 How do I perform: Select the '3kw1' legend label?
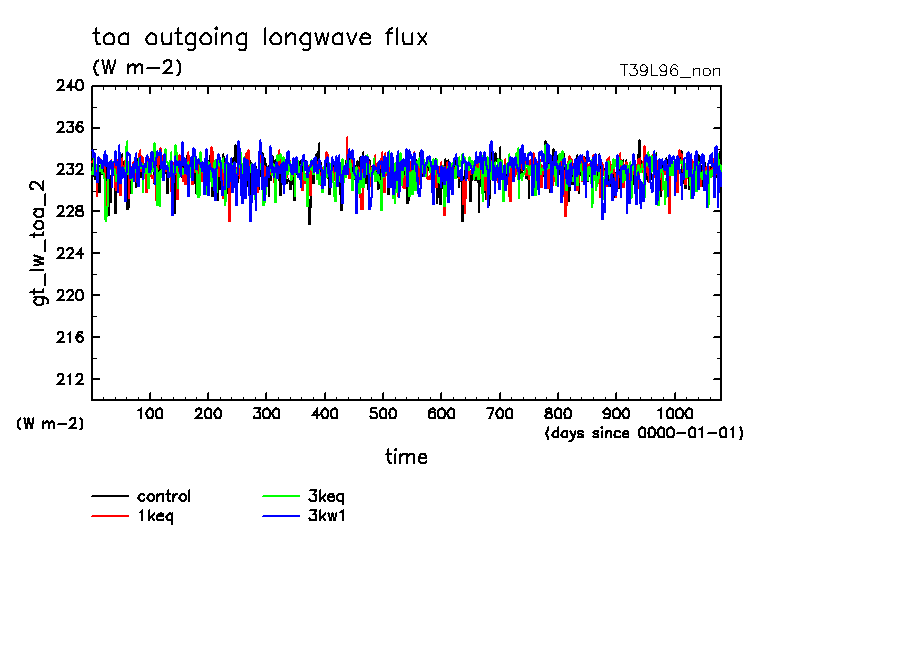tap(328, 516)
